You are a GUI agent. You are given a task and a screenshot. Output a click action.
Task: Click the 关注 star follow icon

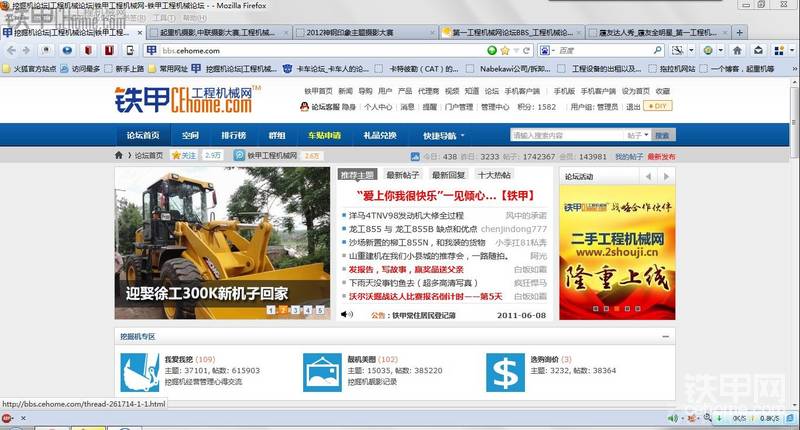tap(177, 156)
